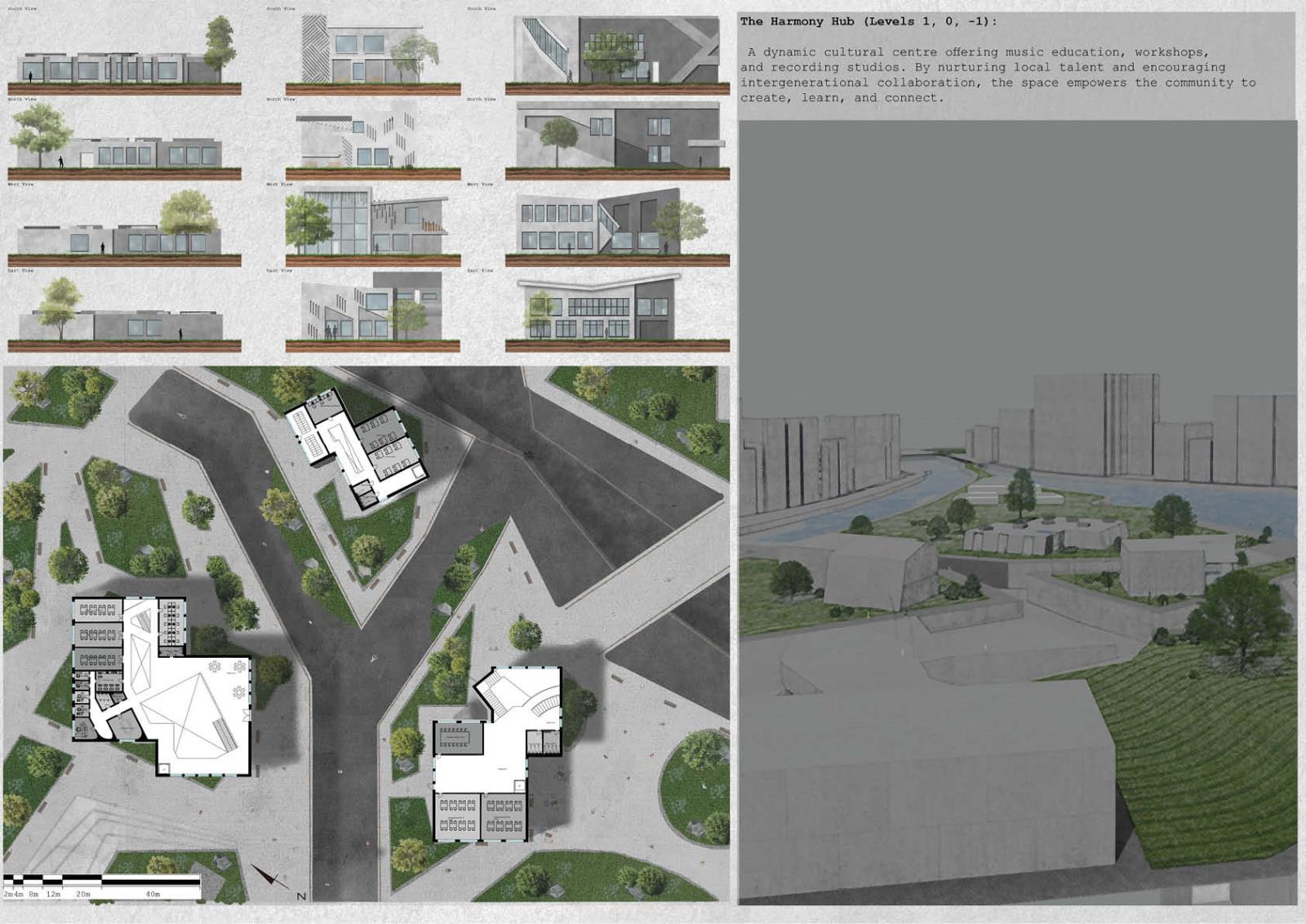This screenshot has height=924, width=1306.
Task: Select the glass-facade West View elevation in middle column
Action: pyautogui.click(x=372, y=224)
